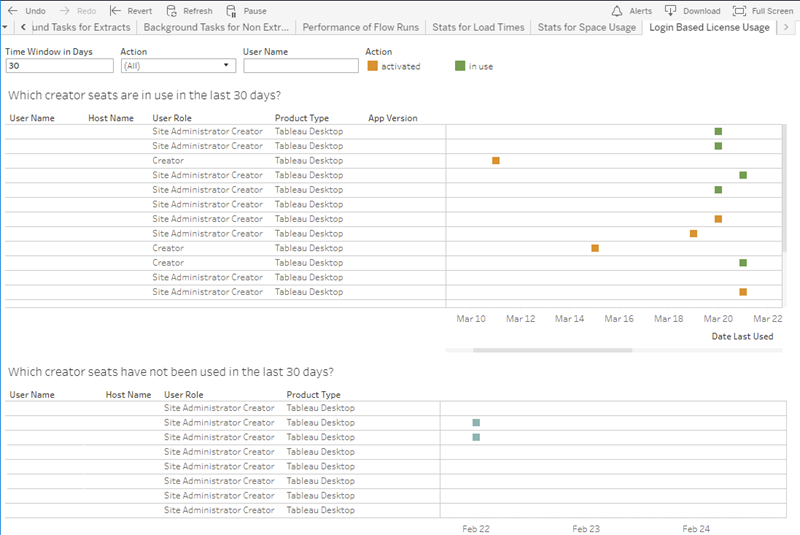This screenshot has width=800, height=535.
Task: Click the Mar 16 axis label
Action: tap(619, 319)
